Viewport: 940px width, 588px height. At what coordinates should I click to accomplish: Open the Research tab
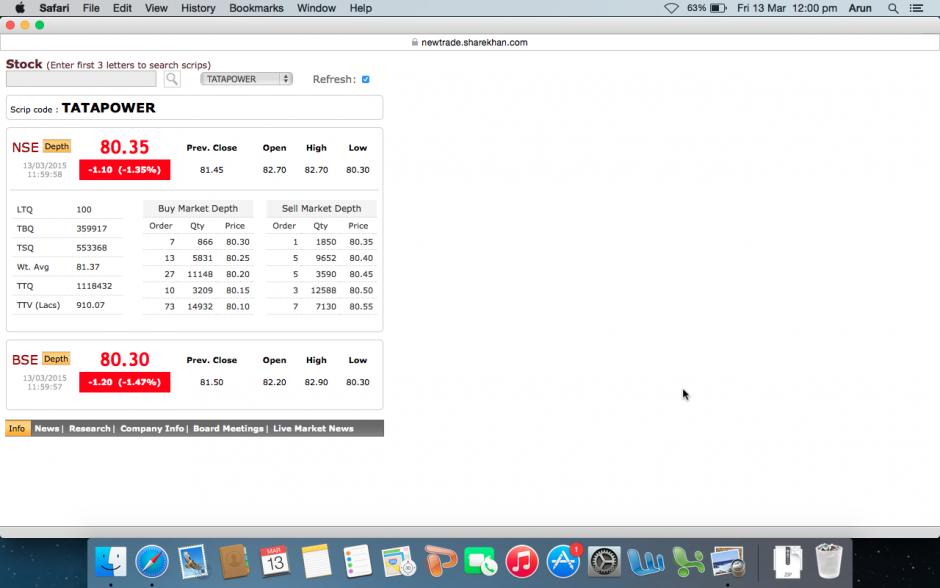tap(89, 429)
